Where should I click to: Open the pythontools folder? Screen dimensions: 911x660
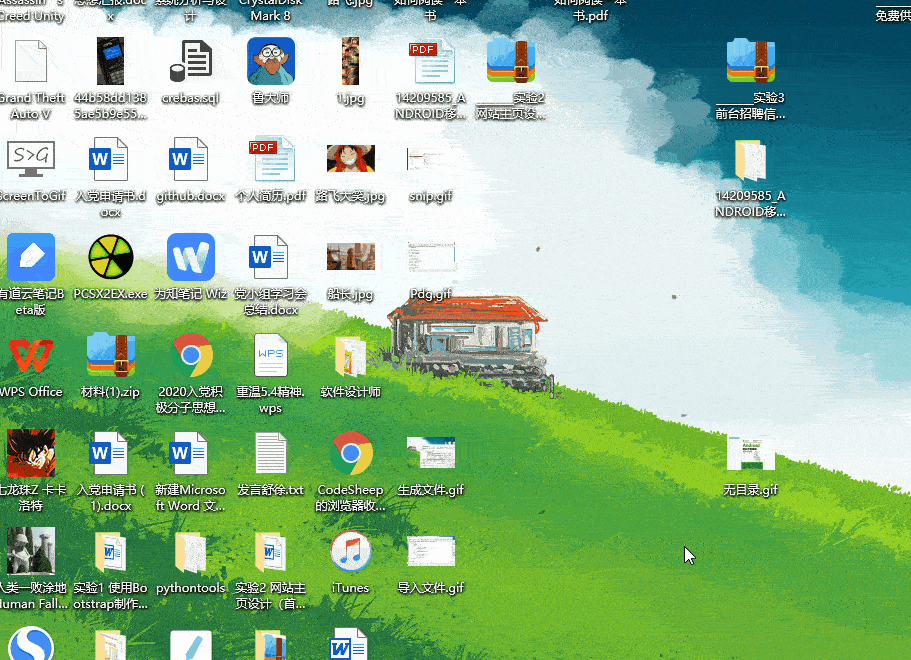click(191, 551)
